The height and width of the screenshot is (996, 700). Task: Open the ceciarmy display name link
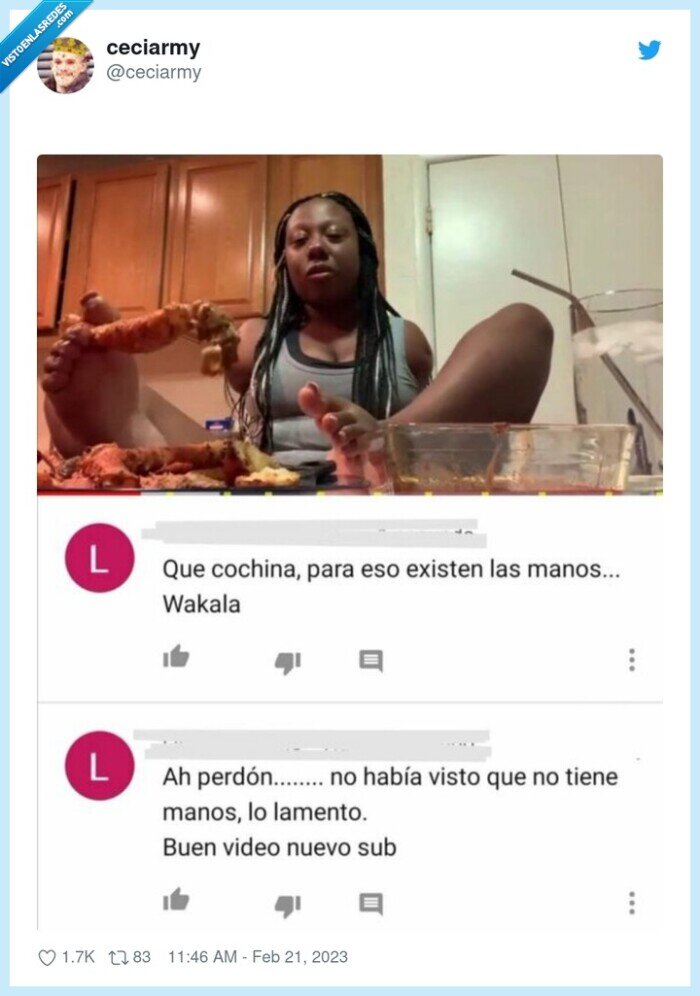(x=153, y=48)
